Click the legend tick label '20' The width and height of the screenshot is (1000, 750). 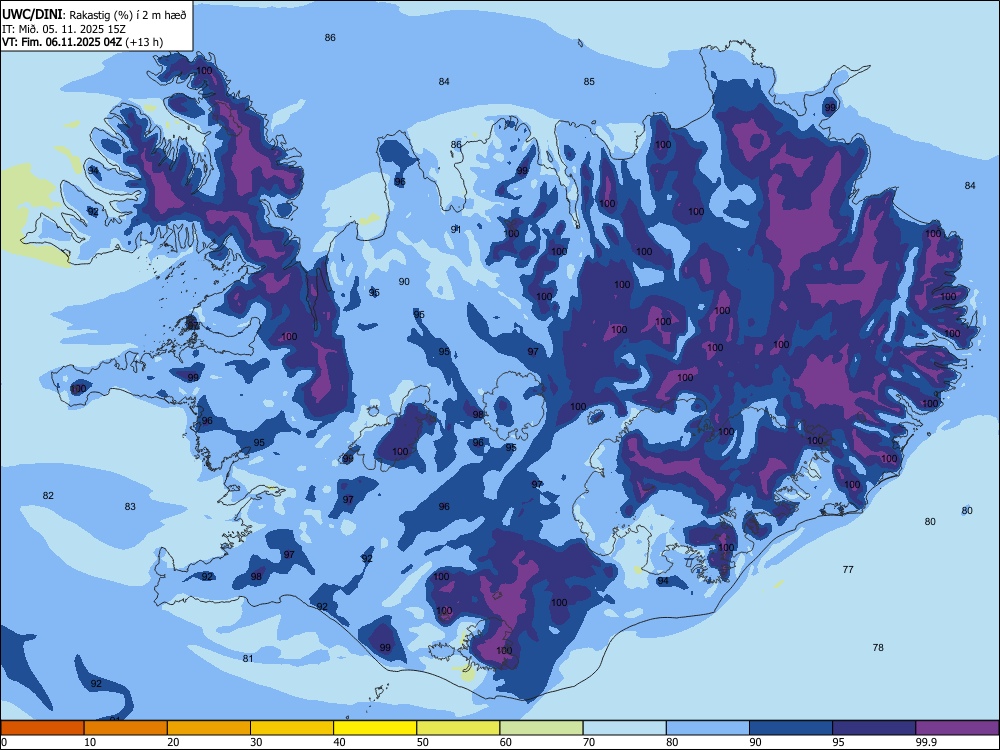(173, 742)
